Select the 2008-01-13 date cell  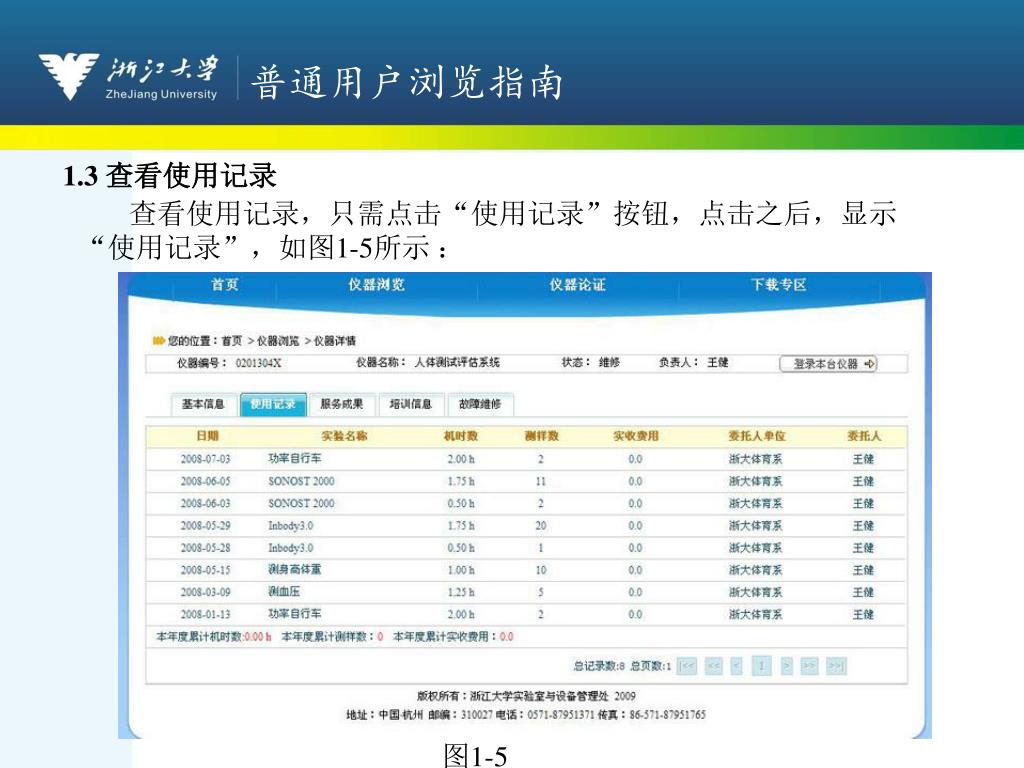(x=206, y=615)
